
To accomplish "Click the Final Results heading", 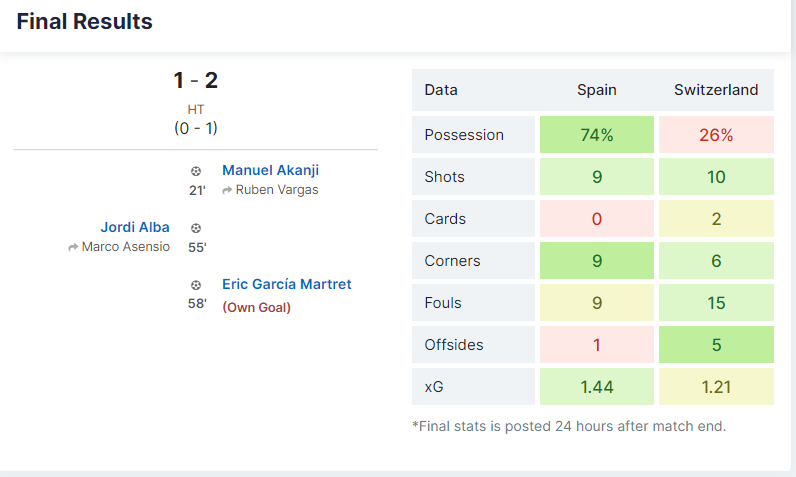I will (x=84, y=21).
